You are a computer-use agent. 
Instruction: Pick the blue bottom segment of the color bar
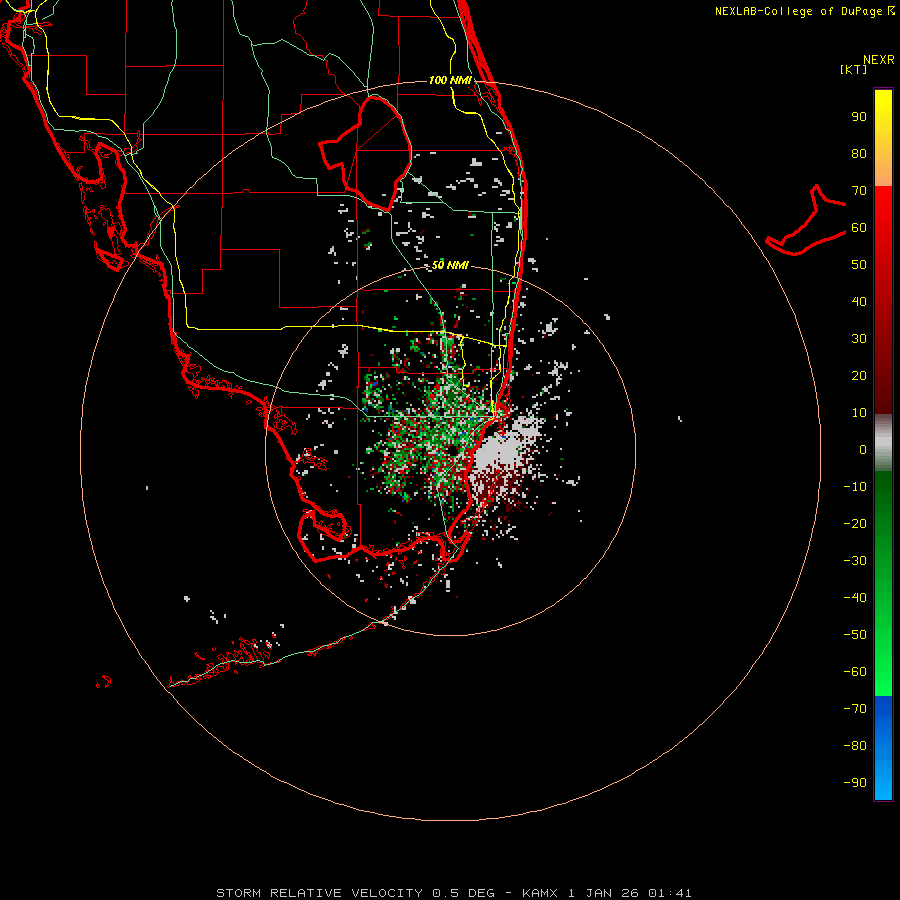click(x=883, y=748)
